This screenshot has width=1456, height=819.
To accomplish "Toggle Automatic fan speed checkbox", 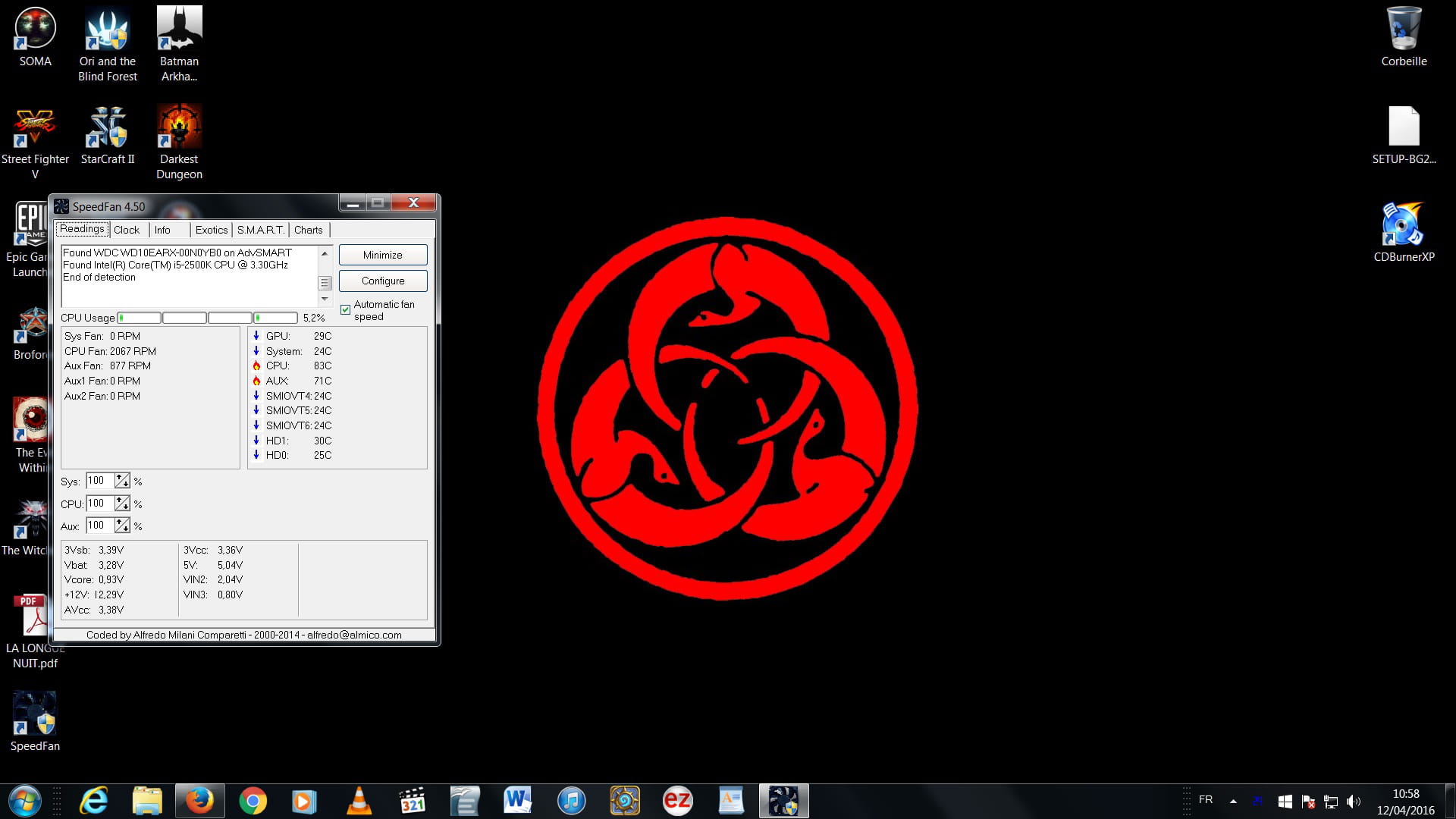I will (346, 309).
